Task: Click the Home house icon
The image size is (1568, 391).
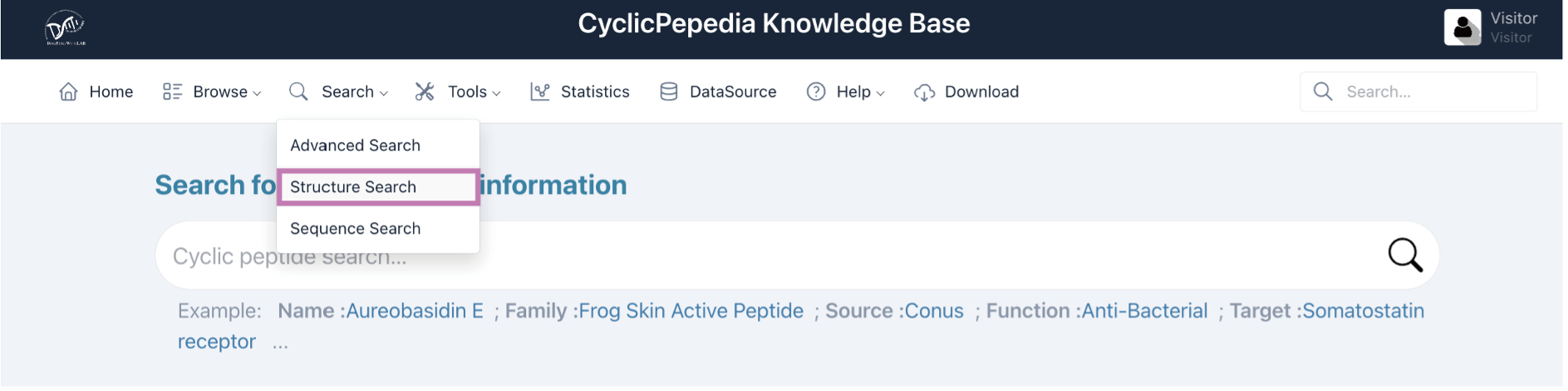Action: coord(69,92)
